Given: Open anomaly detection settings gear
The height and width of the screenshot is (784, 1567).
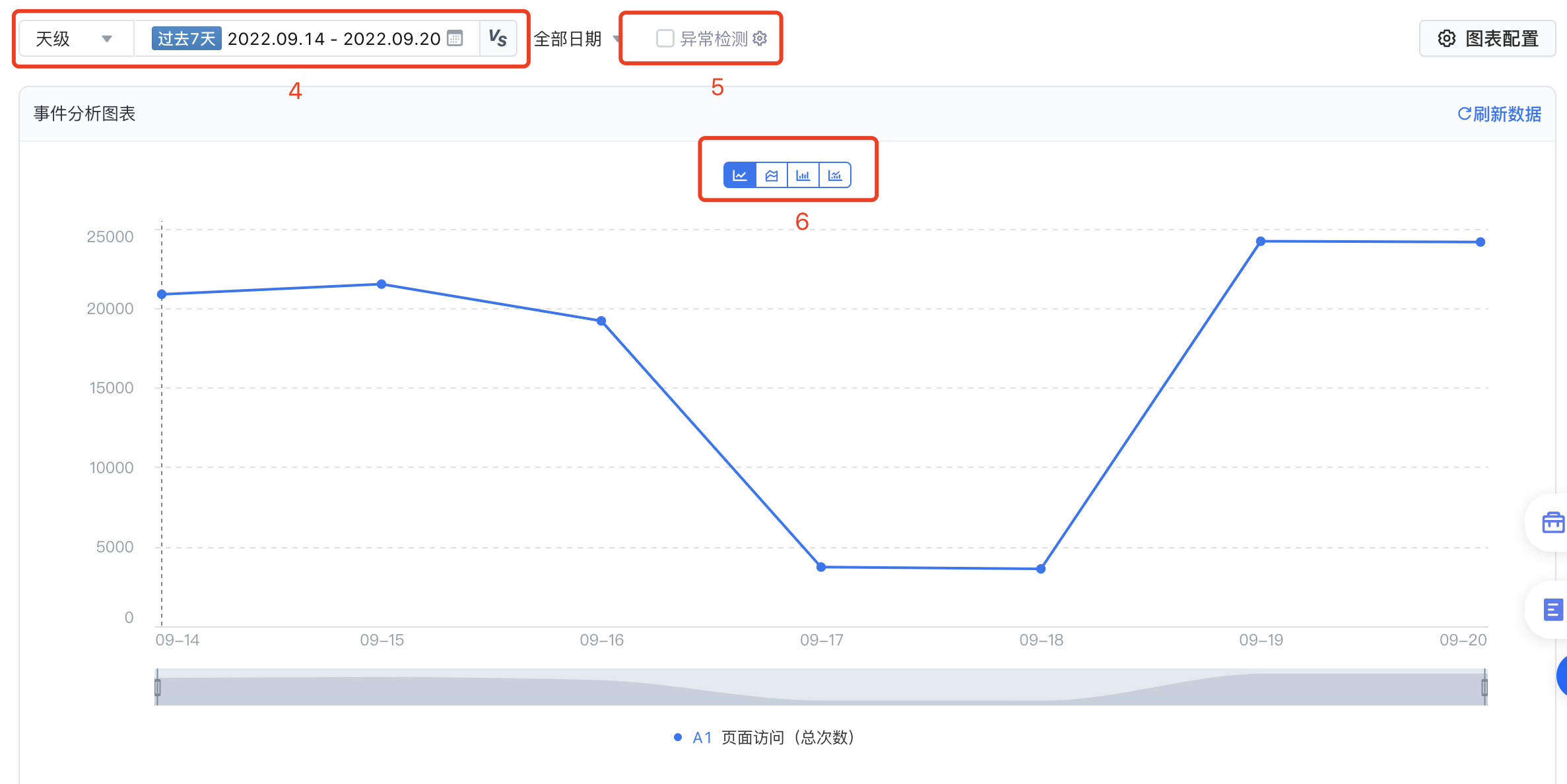Looking at the screenshot, I should click(x=760, y=38).
